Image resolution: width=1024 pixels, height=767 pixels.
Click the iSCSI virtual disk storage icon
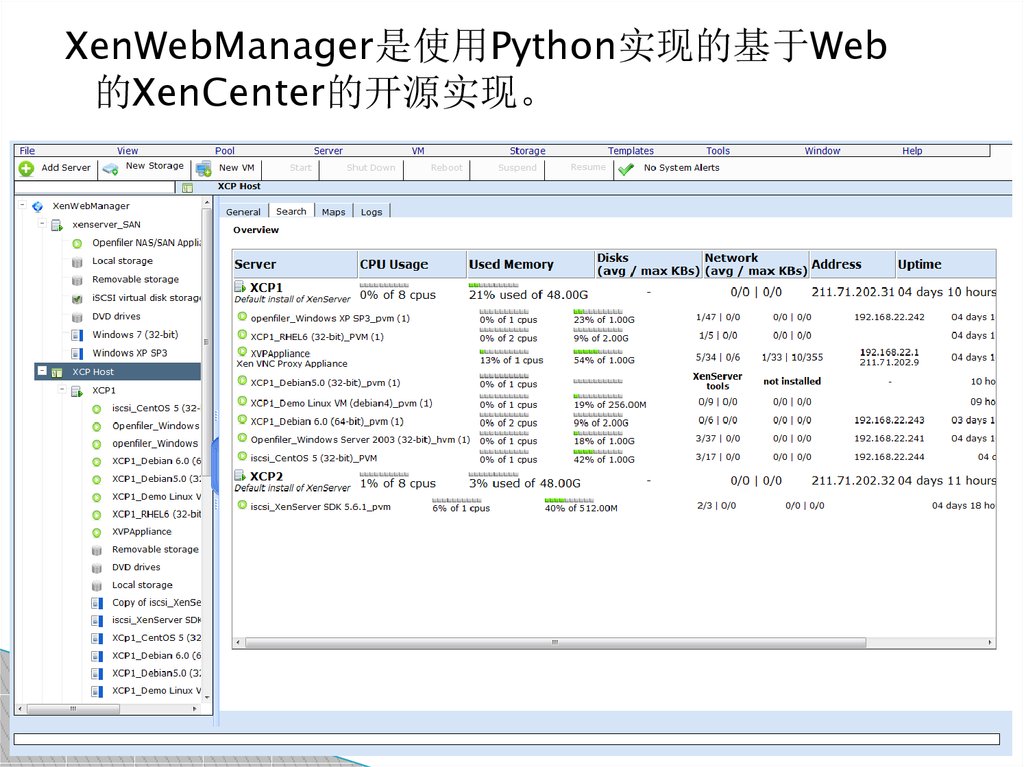(77, 298)
